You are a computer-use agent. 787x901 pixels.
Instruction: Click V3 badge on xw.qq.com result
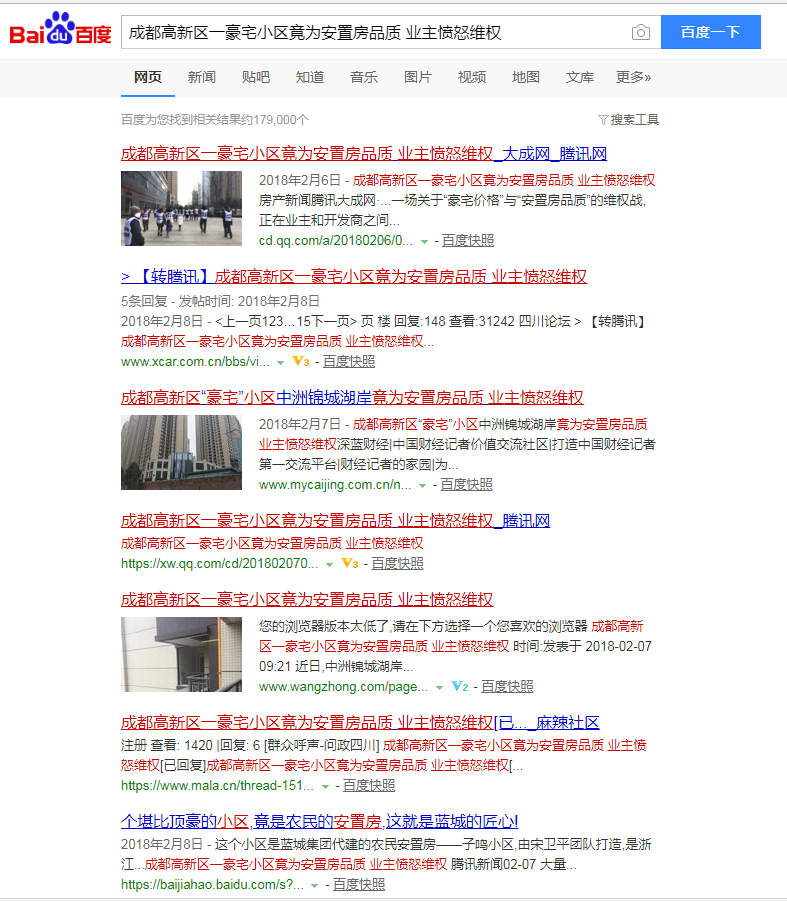tap(350, 563)
